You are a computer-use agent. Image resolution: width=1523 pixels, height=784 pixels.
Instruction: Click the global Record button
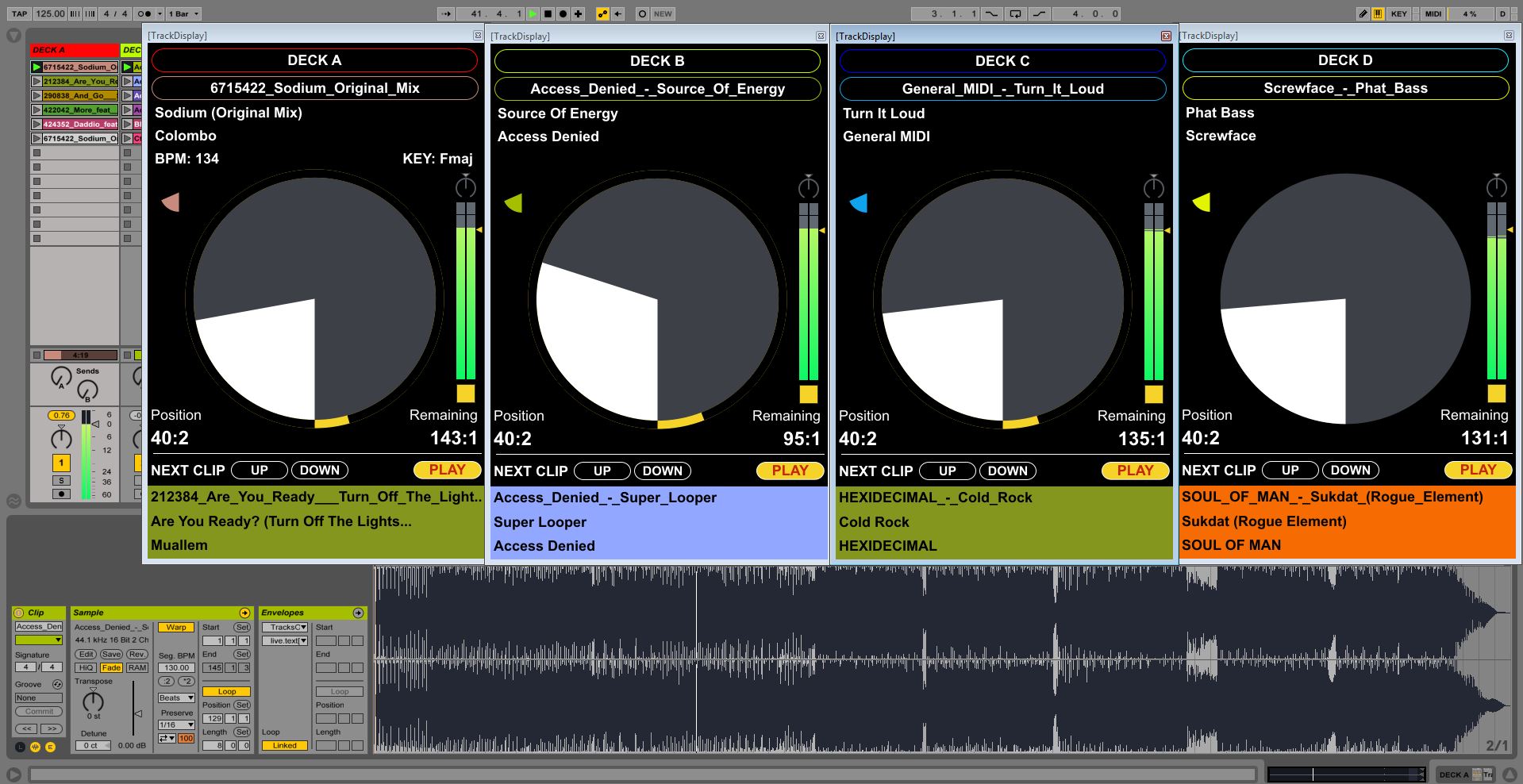pyautogui.click(x=563, y=13)
